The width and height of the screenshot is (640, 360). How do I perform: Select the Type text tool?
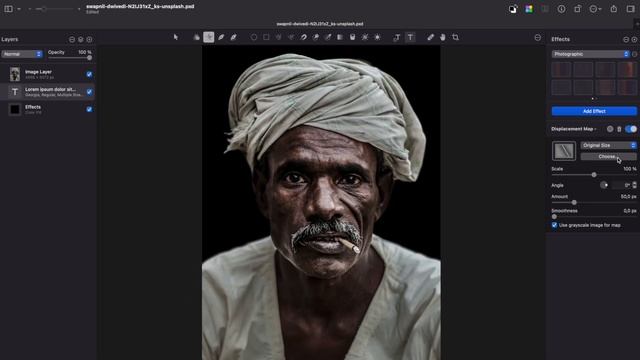410,37
